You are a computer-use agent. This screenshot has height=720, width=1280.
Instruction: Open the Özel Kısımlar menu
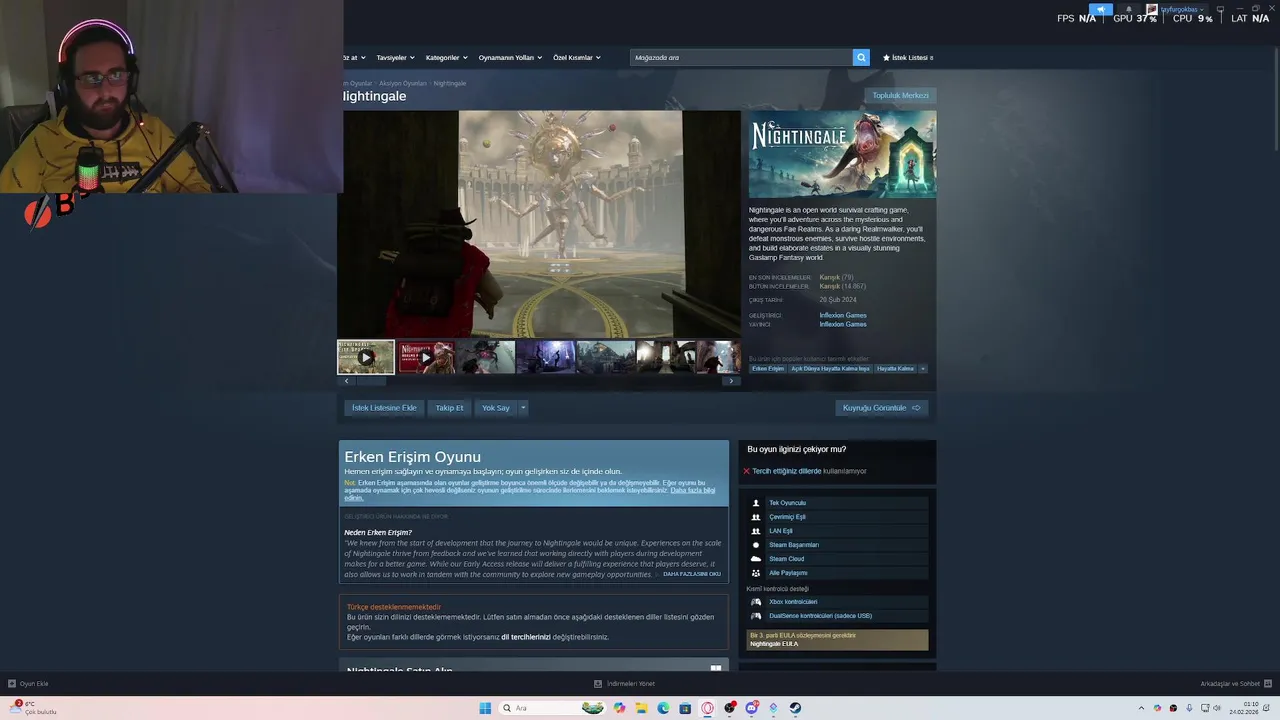tap(577, 58)
